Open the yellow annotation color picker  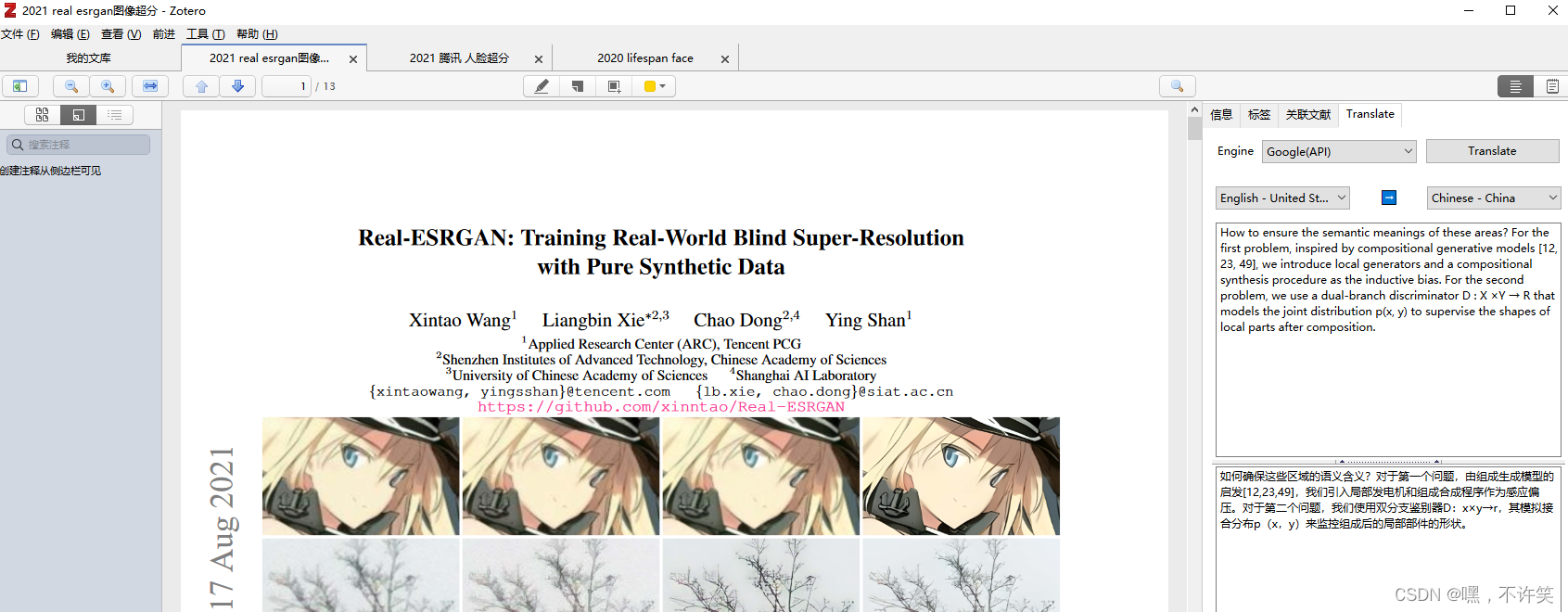(x=655, y=86)
